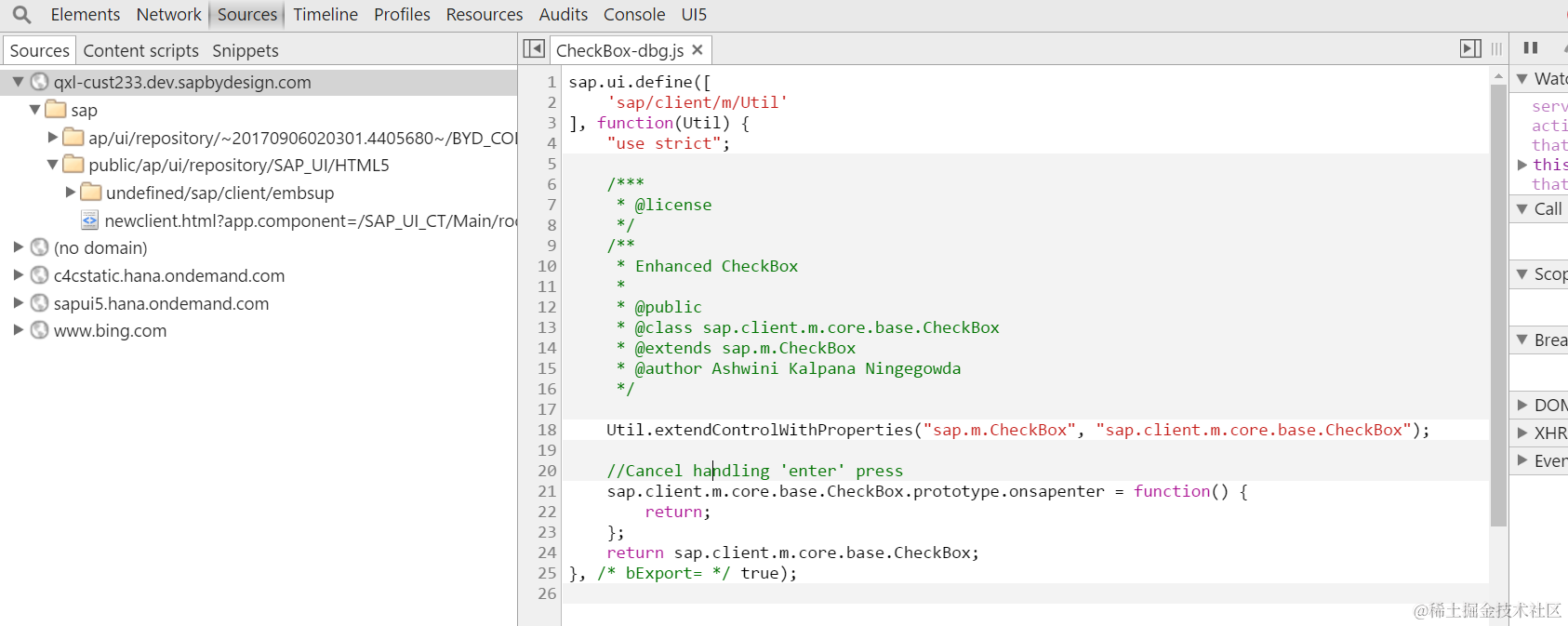Image resolution: width=1568 pixels, height=626 pixels.
Task: Click the ap/ui/repository folder icon
Action: (73, 137)
